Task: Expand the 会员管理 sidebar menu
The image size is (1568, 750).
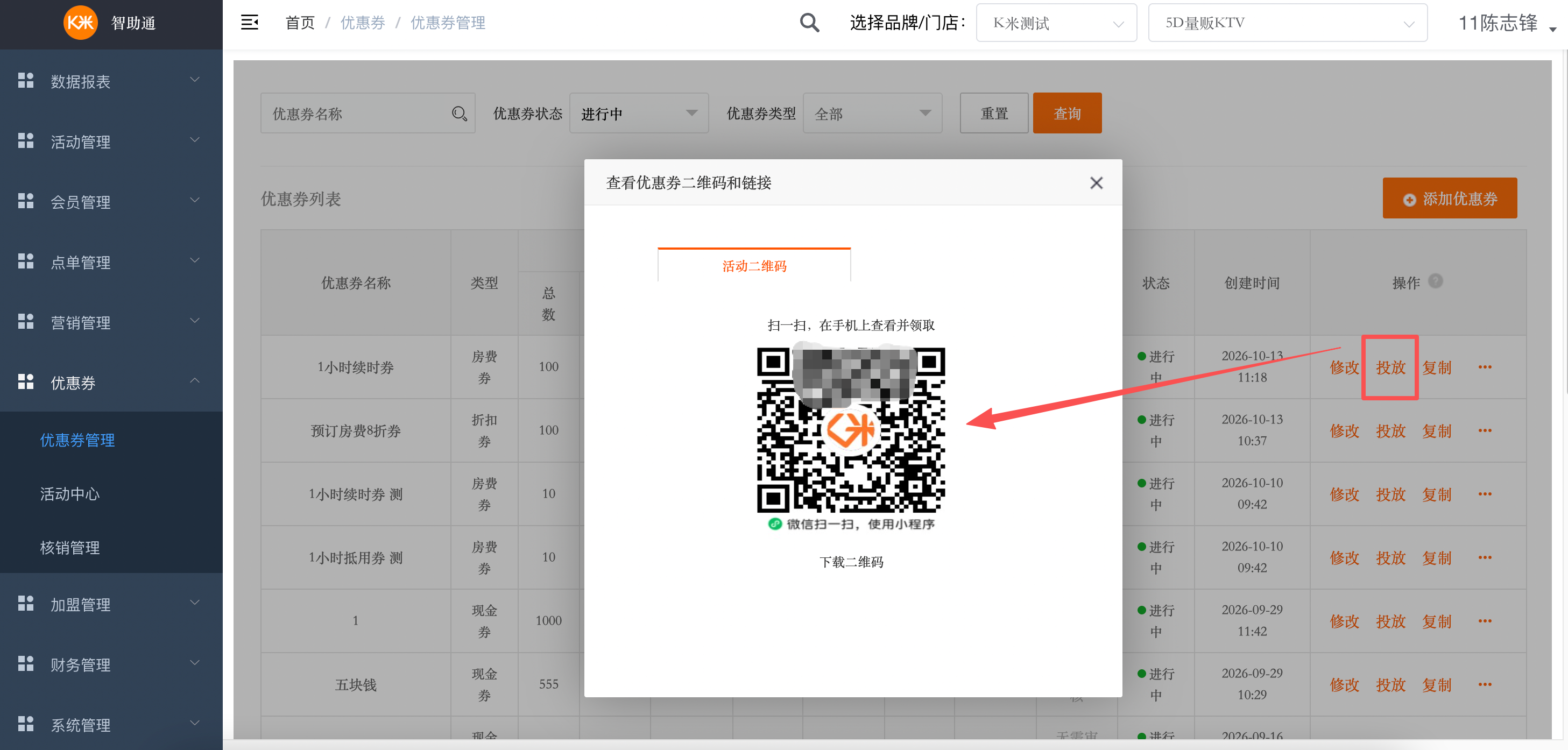Action: pos(111,202)
